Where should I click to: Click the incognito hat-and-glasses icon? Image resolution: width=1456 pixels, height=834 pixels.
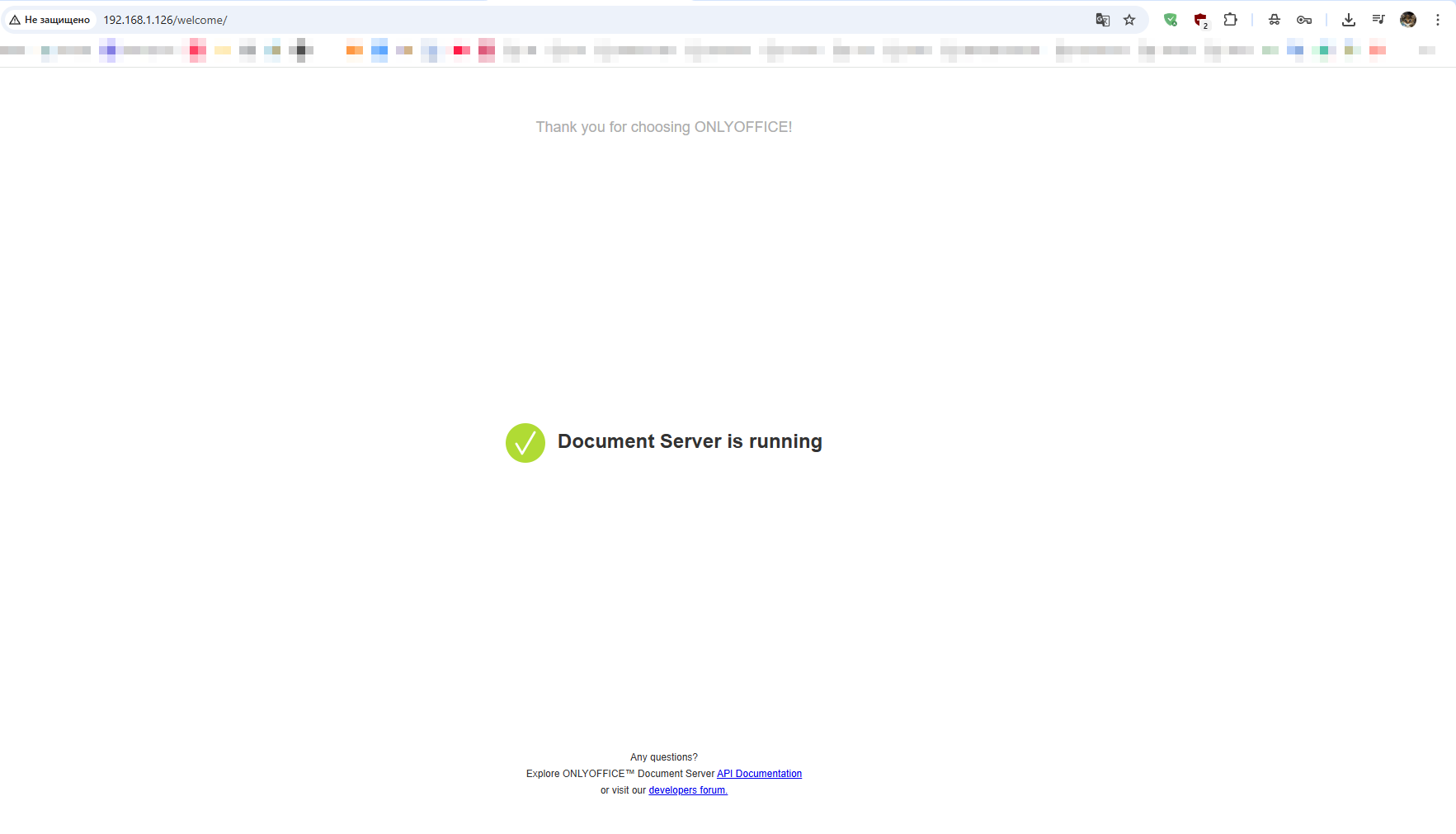(x=1275, y=20)
